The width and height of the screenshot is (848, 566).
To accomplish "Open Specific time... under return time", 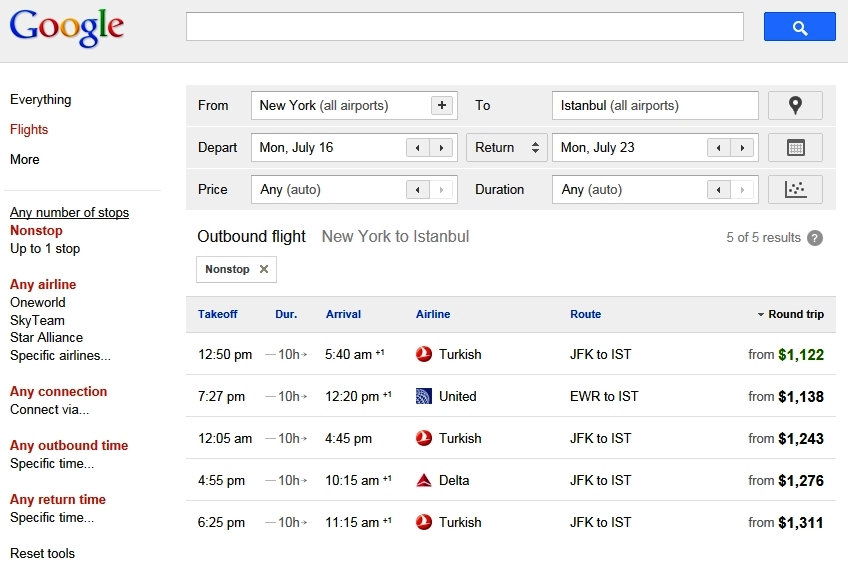I will (52, 518).
